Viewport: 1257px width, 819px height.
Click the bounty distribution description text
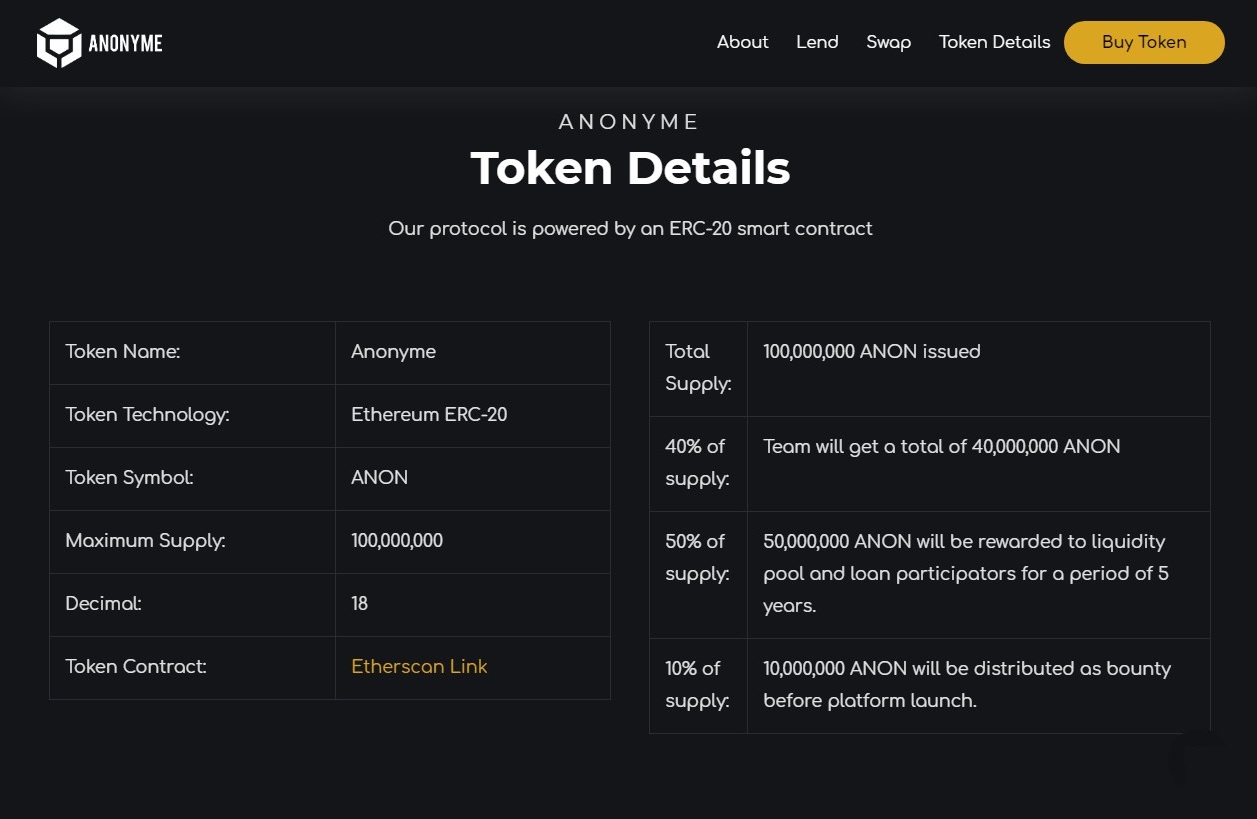click(966, 684)
